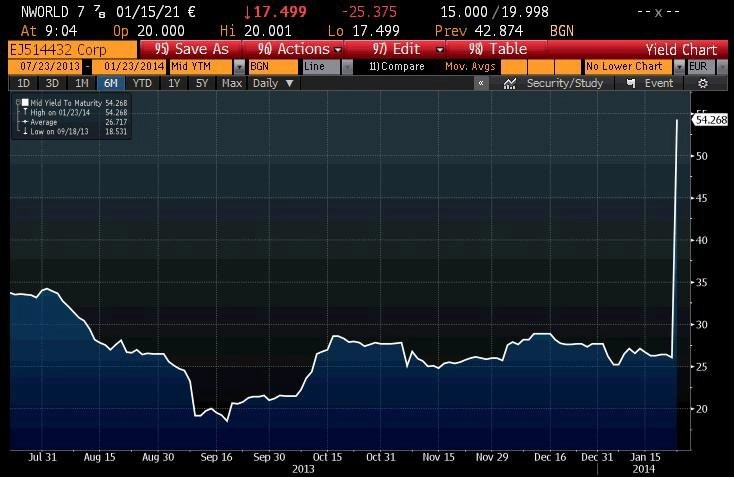
Task: Open the Mid YTM field dropdown arrow
Action: point(239,67)
